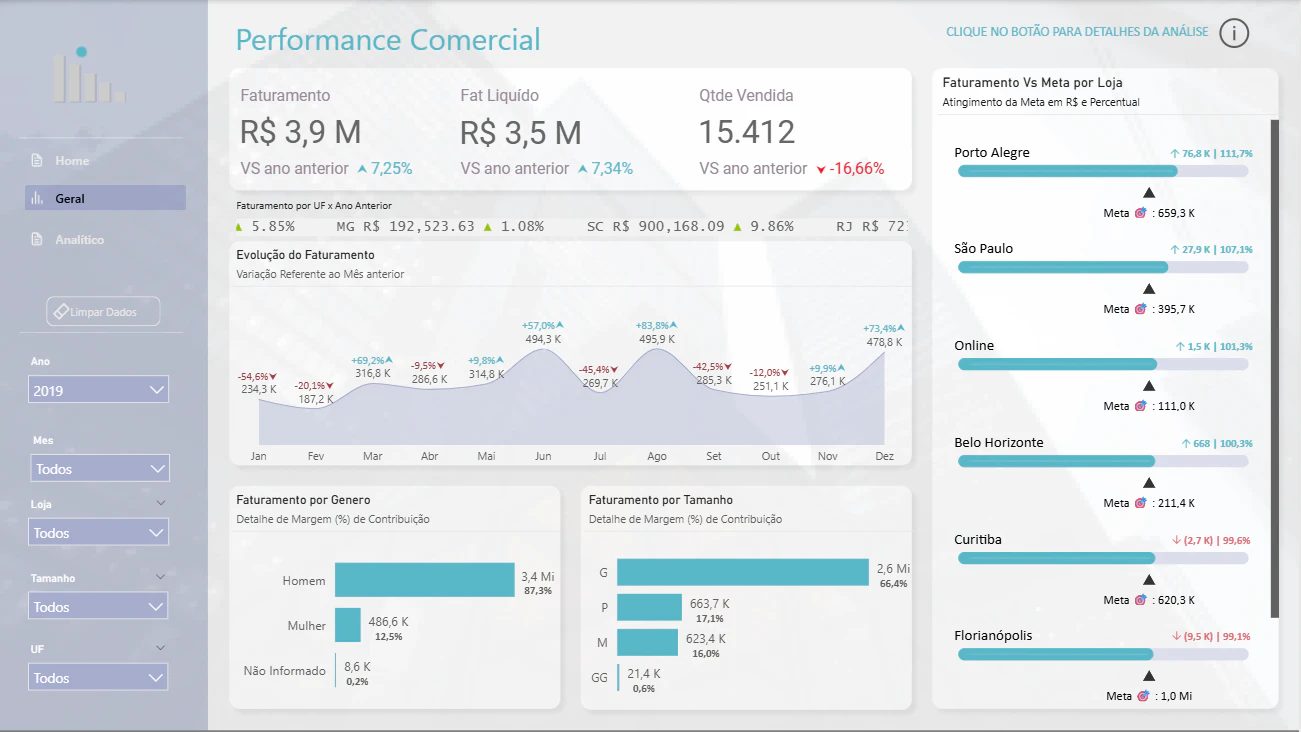The height and width of the screenshot is (732, 1301).
Task: Open the Ano dropdown showing 2019
Action: [98, 390]
